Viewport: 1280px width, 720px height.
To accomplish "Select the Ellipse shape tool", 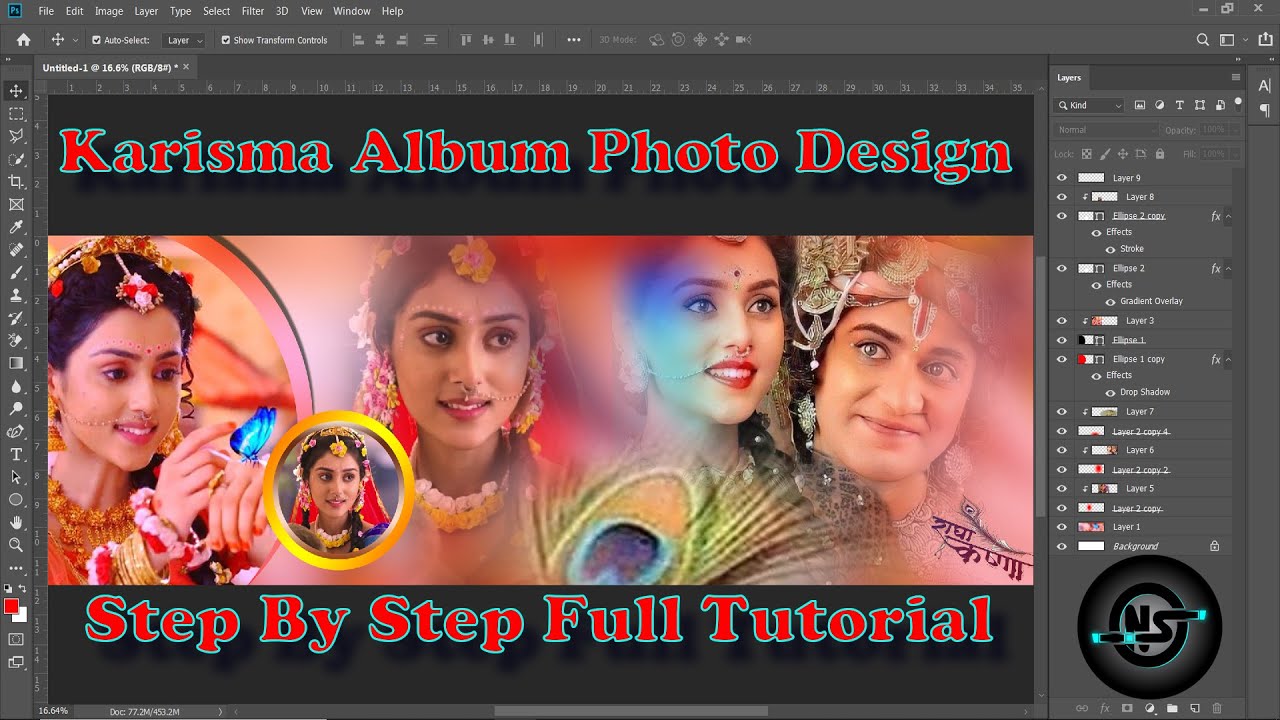I will coord(16,499).
